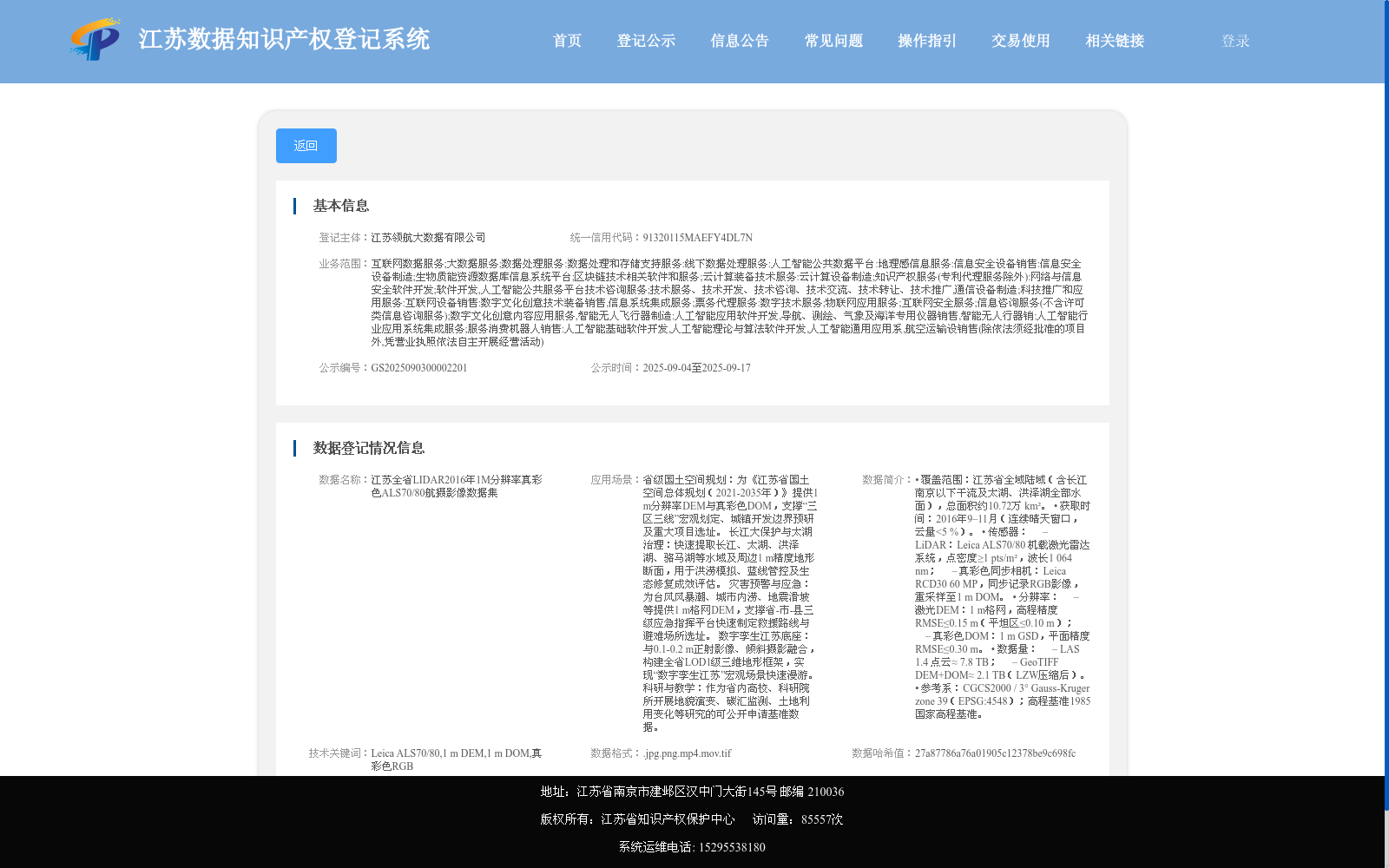Select the 基本信息 section heading
This screenshot has height=868, width=1389.
tap(341, 206)
